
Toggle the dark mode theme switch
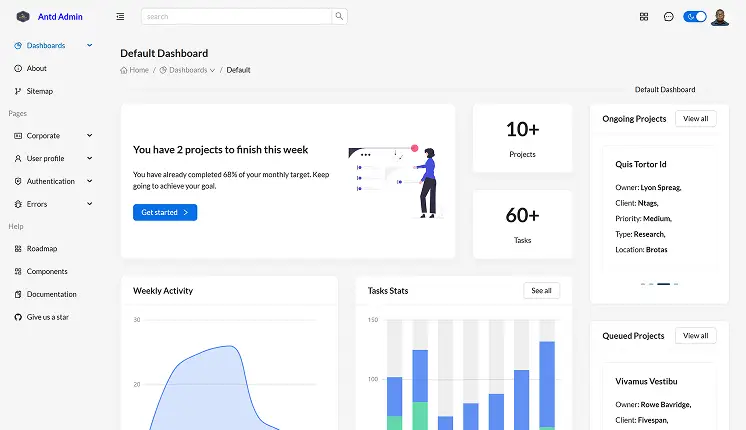click(695, 17)
